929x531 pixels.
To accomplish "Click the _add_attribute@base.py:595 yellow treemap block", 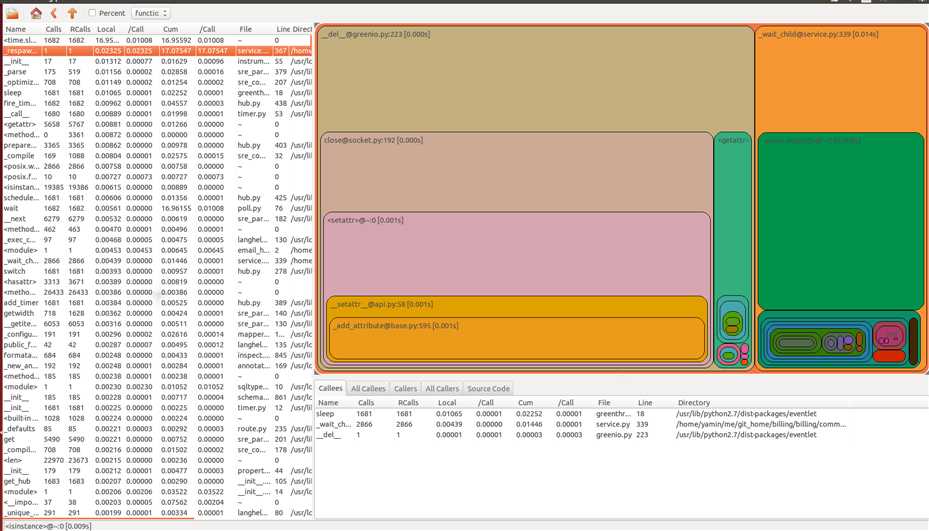I will pyautogui.click(x=516, y=342).
